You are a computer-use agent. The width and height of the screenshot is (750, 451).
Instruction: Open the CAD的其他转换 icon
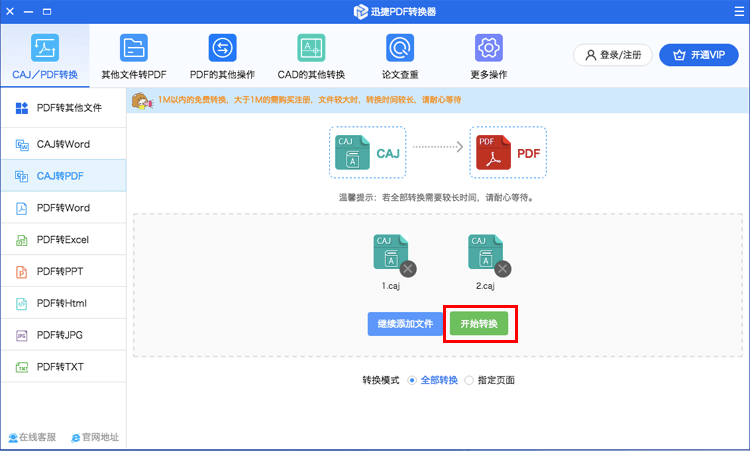(311, 48)
